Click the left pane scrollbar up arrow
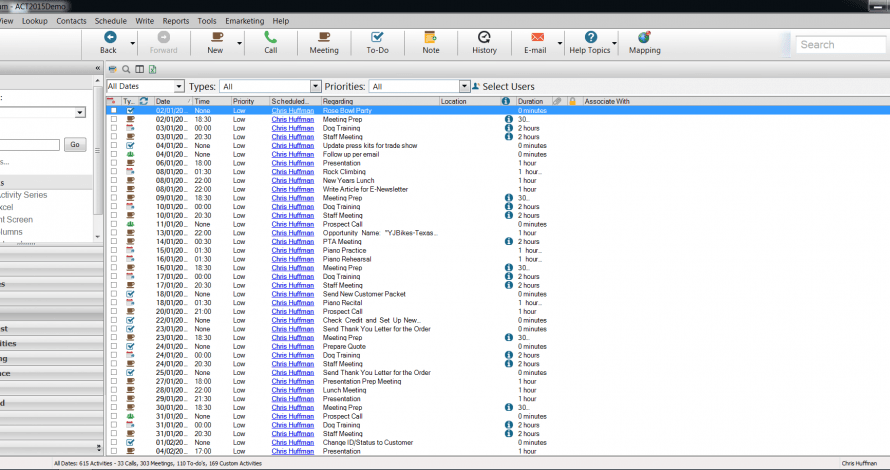Viewport: 890px width, 470px height. tap(98, 81)
